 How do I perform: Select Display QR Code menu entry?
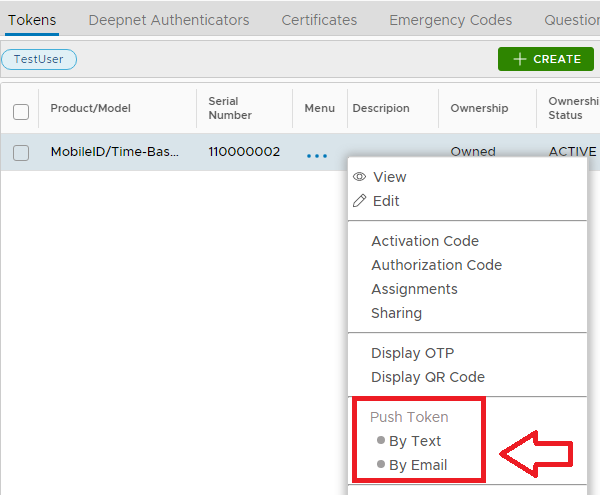pyautogui.click(x=427, y=377)
